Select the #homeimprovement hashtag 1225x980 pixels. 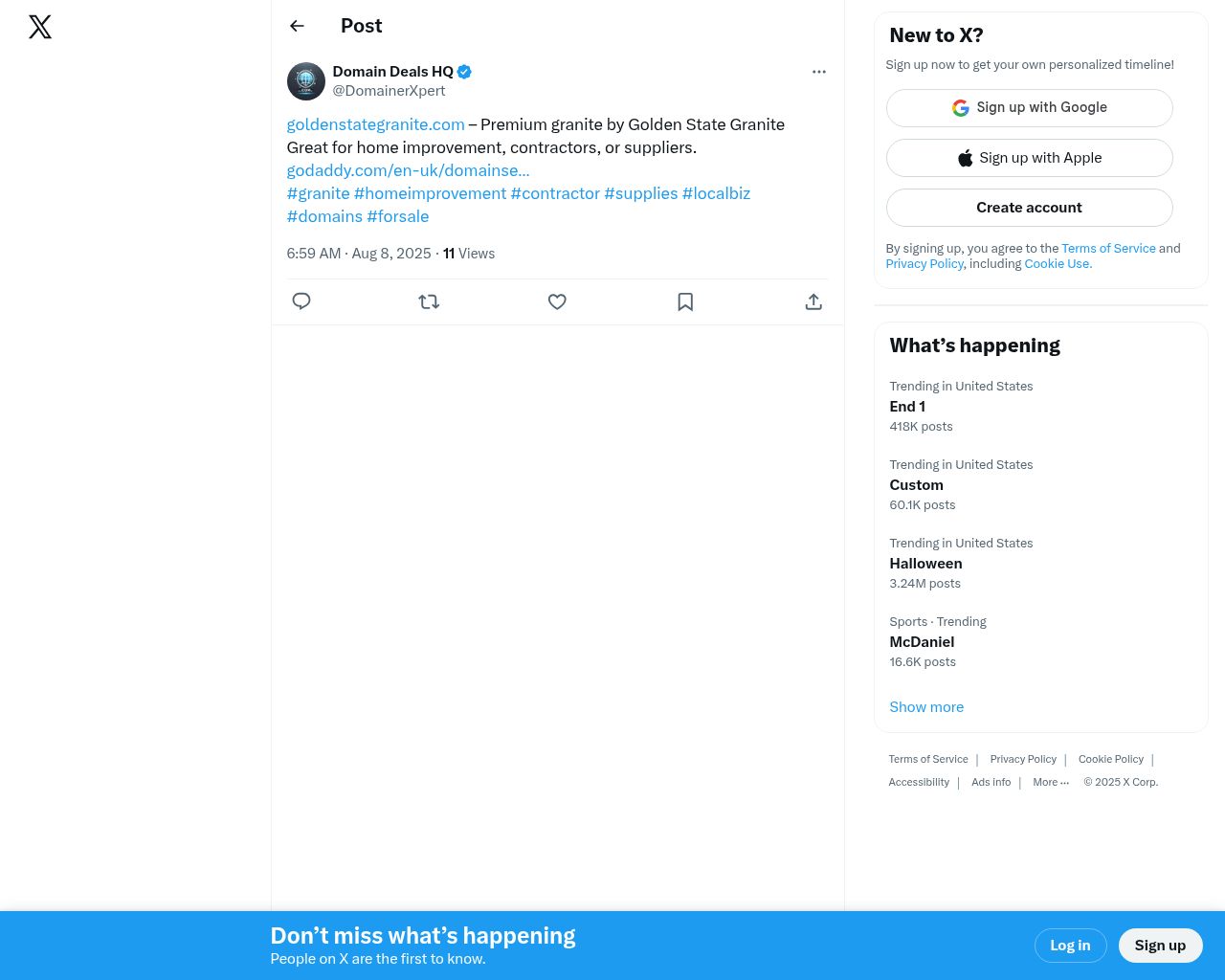point(430,193)
